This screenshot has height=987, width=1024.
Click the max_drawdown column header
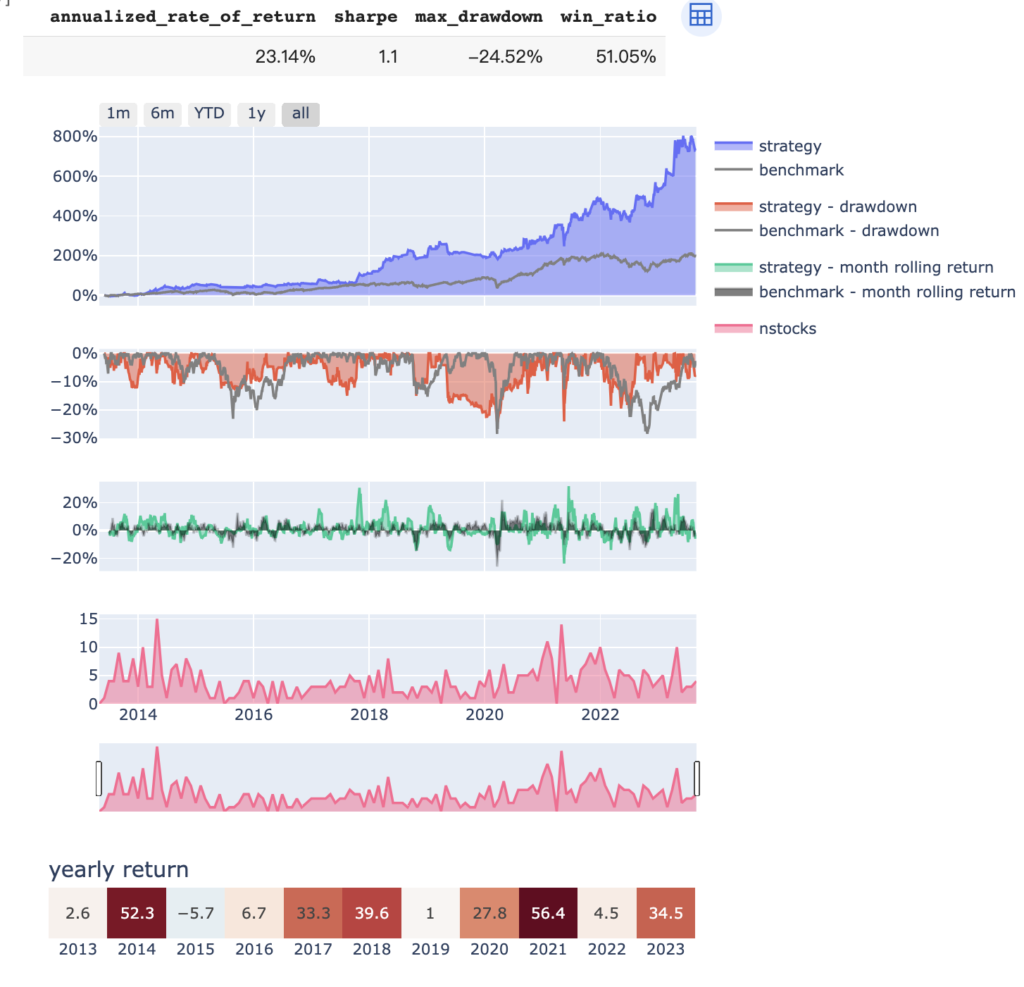pos(479,17)
